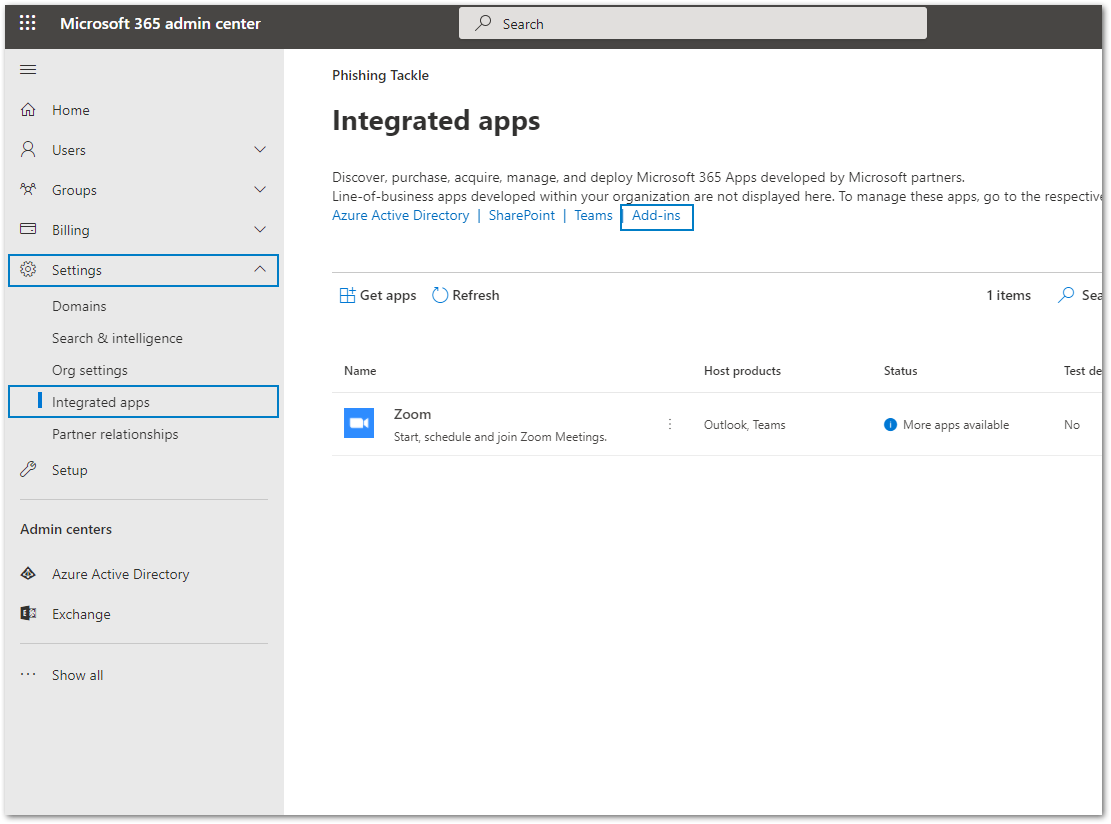Click Show all in the sidebar

(x=77, y=675)
